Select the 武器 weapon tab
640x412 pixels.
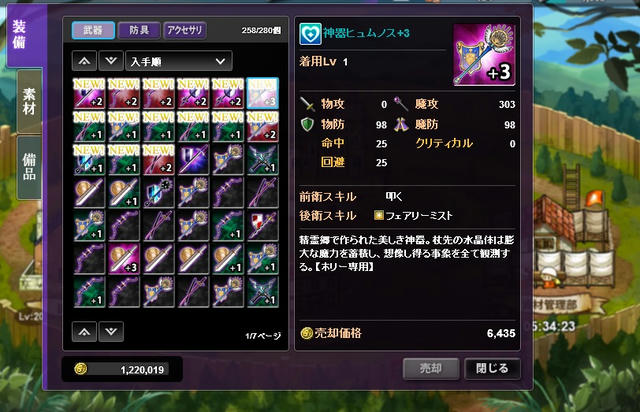(93, 30)
